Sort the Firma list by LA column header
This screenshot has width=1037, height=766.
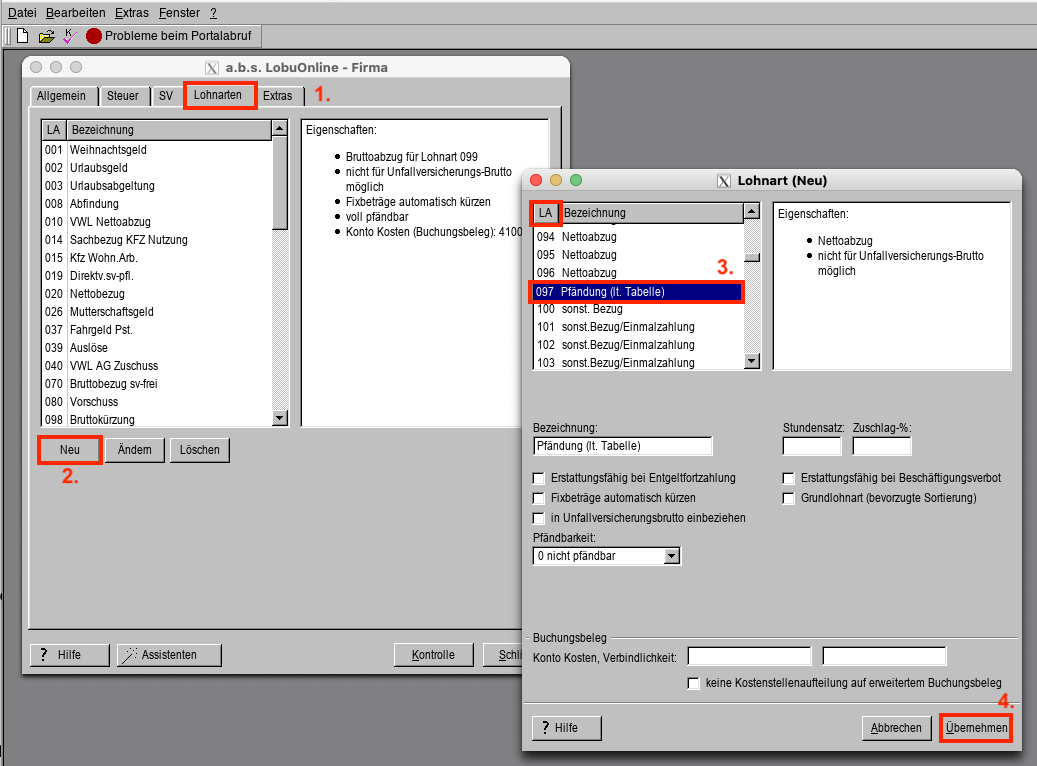54,130
